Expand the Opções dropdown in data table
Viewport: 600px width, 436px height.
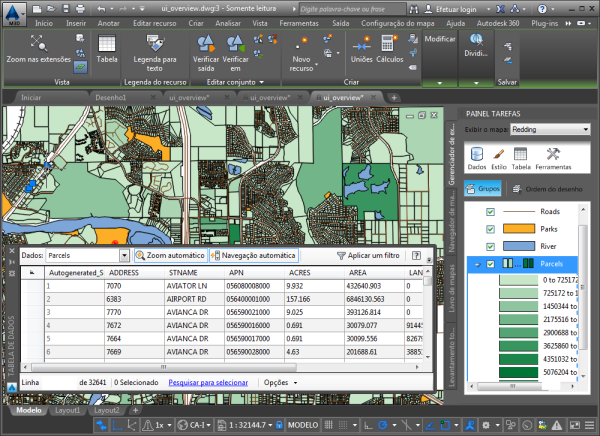pyautogui.click(x=278, y=382)
